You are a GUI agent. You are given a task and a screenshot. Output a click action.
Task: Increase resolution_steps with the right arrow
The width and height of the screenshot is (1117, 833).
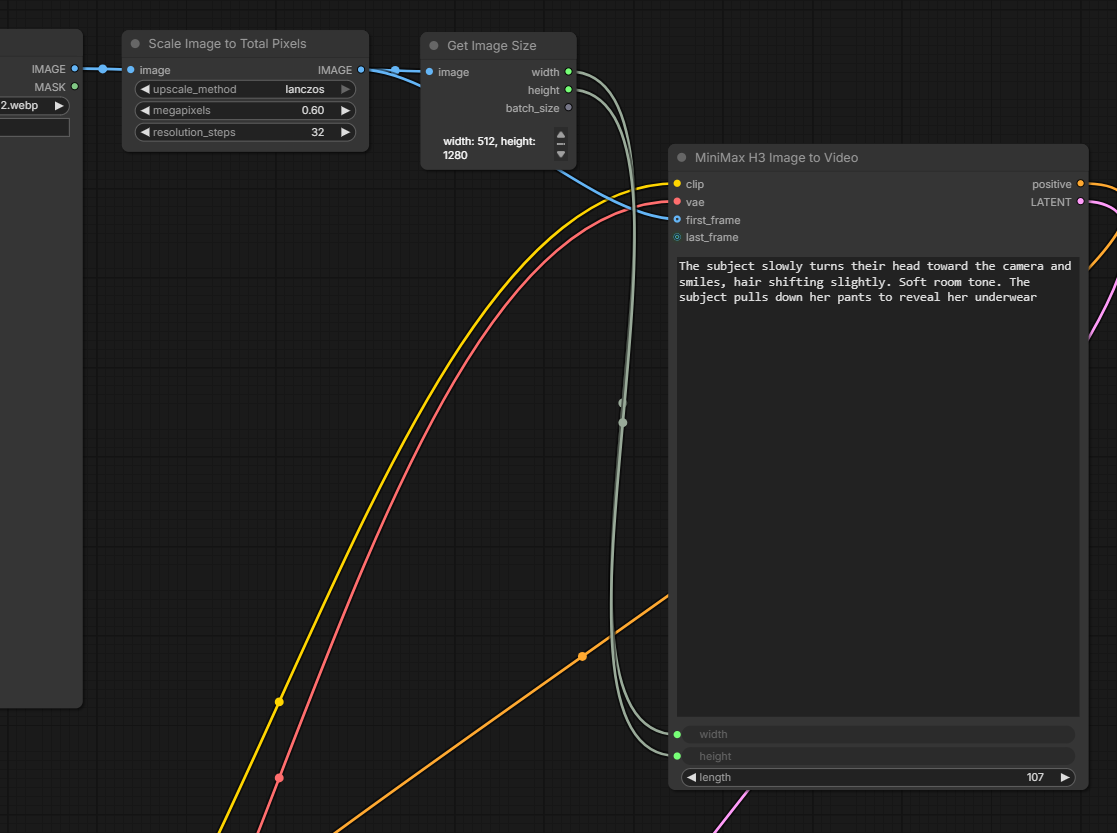pyautogui.click(x=346, y=132)
